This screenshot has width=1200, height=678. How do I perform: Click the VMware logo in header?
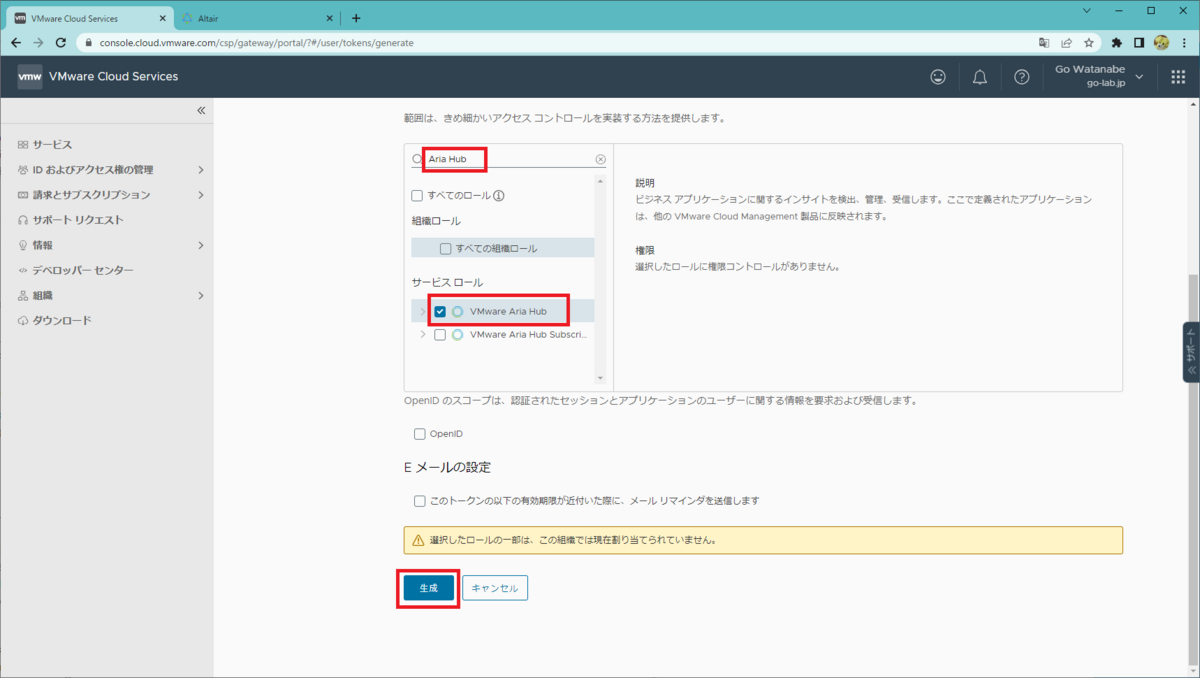(30, 77)
